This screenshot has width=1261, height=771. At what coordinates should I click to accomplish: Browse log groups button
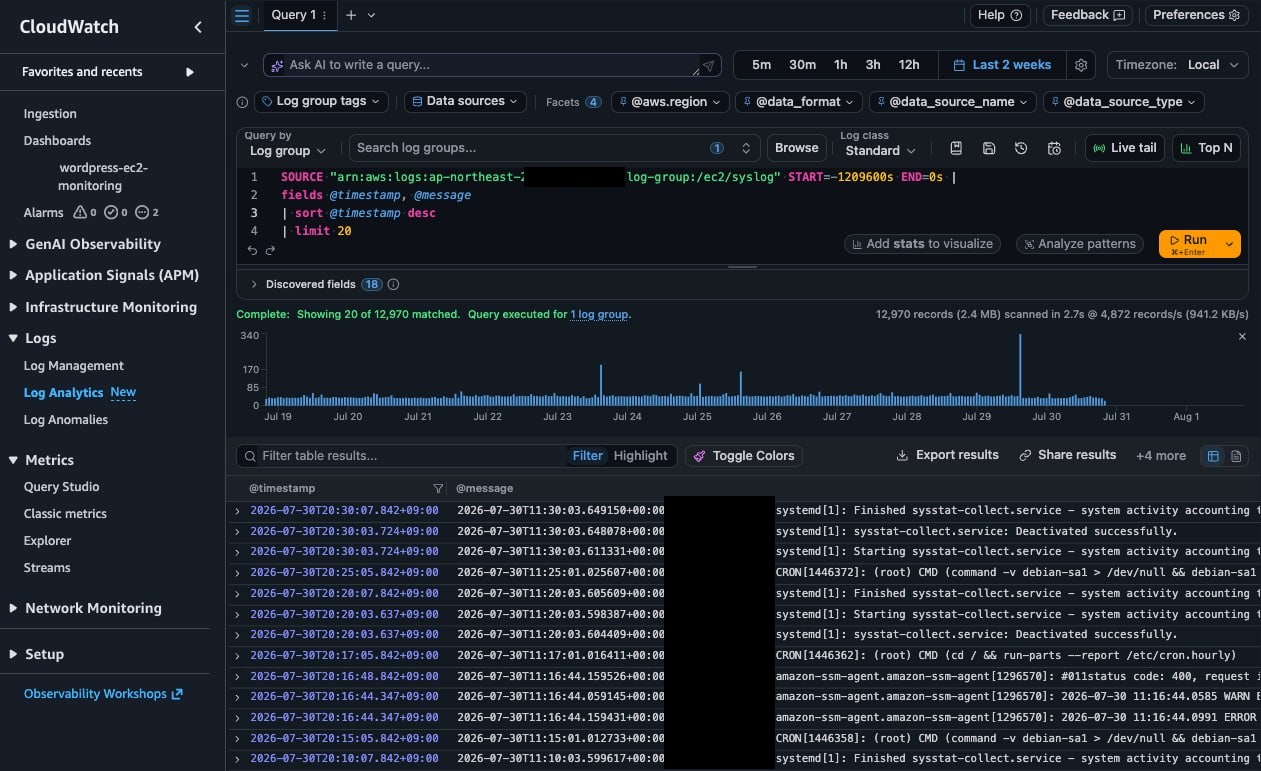(x=797, y=148)
